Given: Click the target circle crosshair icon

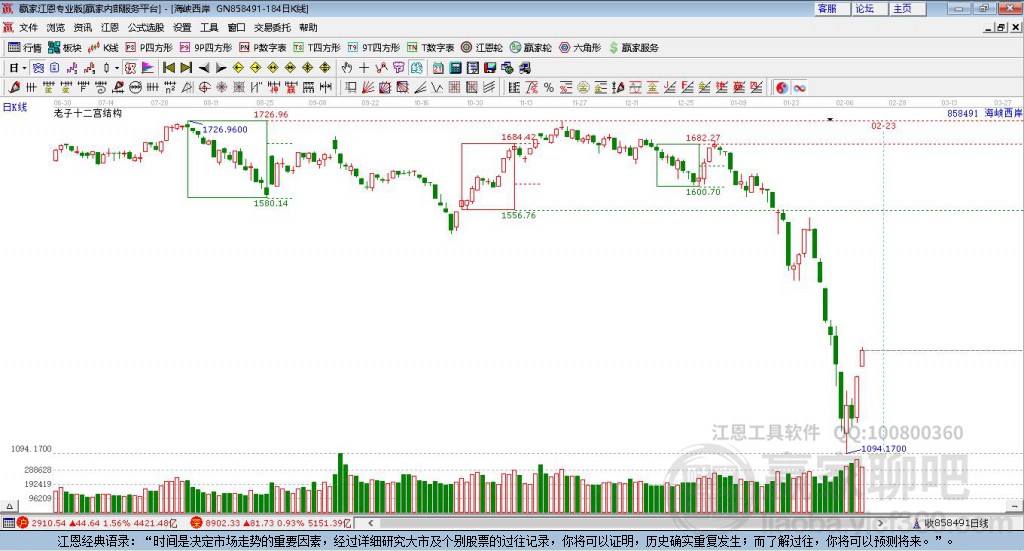Looking at the screenshot, I should click(x=204, y=87).
